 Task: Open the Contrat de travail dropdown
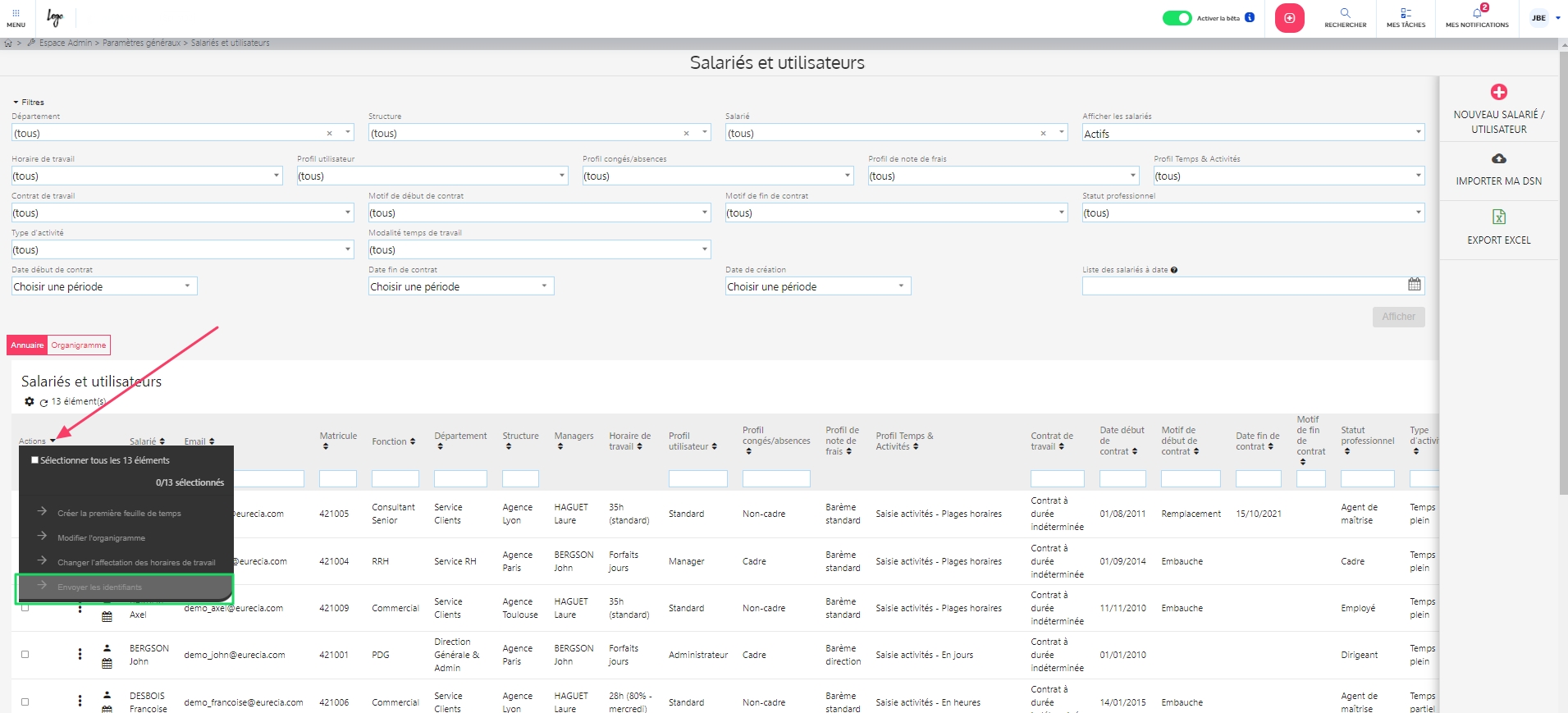pyautogui.click(x=182, y=213)
